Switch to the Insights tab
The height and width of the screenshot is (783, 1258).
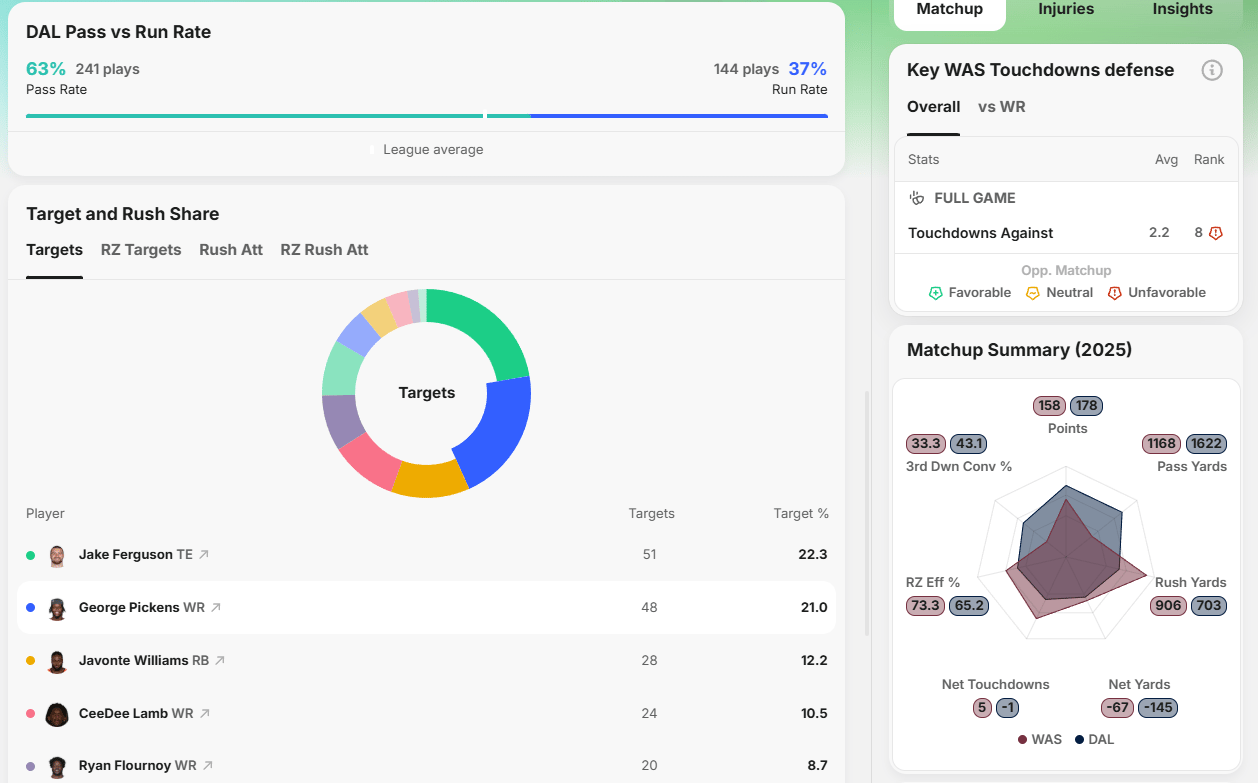pos(1182,9)
